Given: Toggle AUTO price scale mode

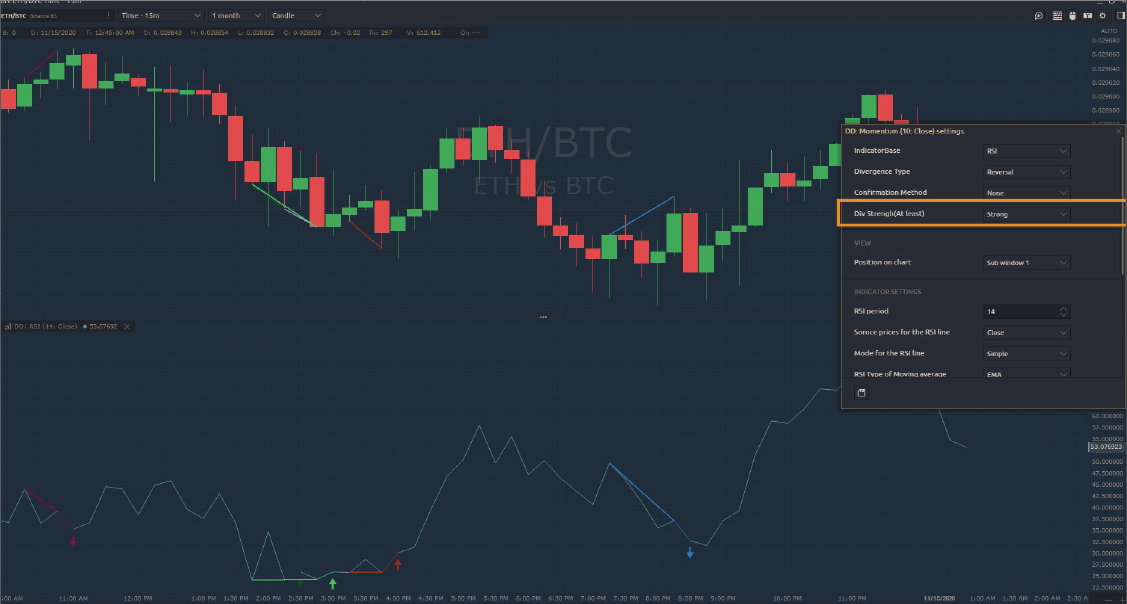Looking at the screenshot, I should click(x=1107, y=32).
